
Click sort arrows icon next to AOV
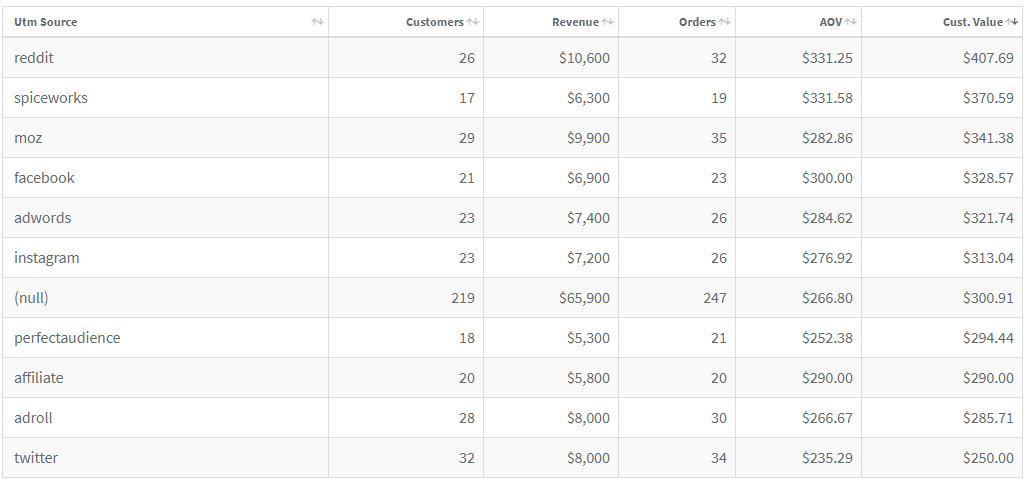point(850,22)
